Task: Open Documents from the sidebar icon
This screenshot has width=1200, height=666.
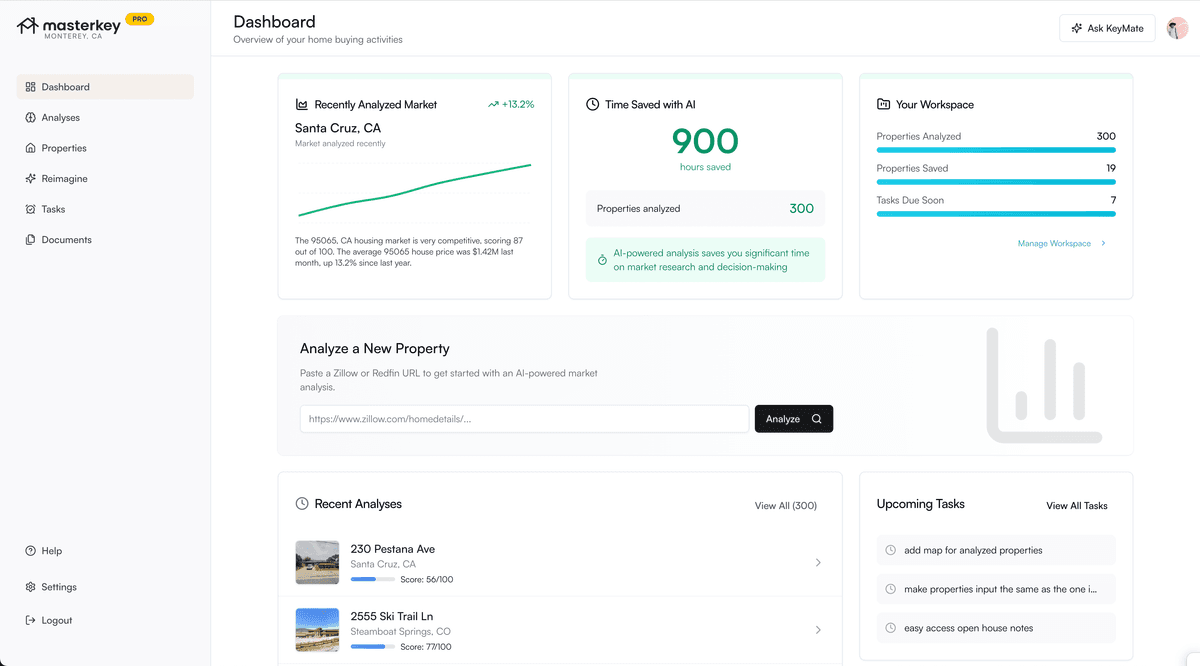Action: click(x=30, y=239)
